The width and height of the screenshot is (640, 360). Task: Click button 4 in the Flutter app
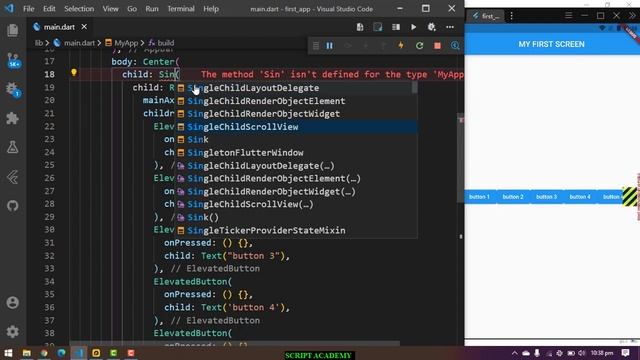click(580, 197)
